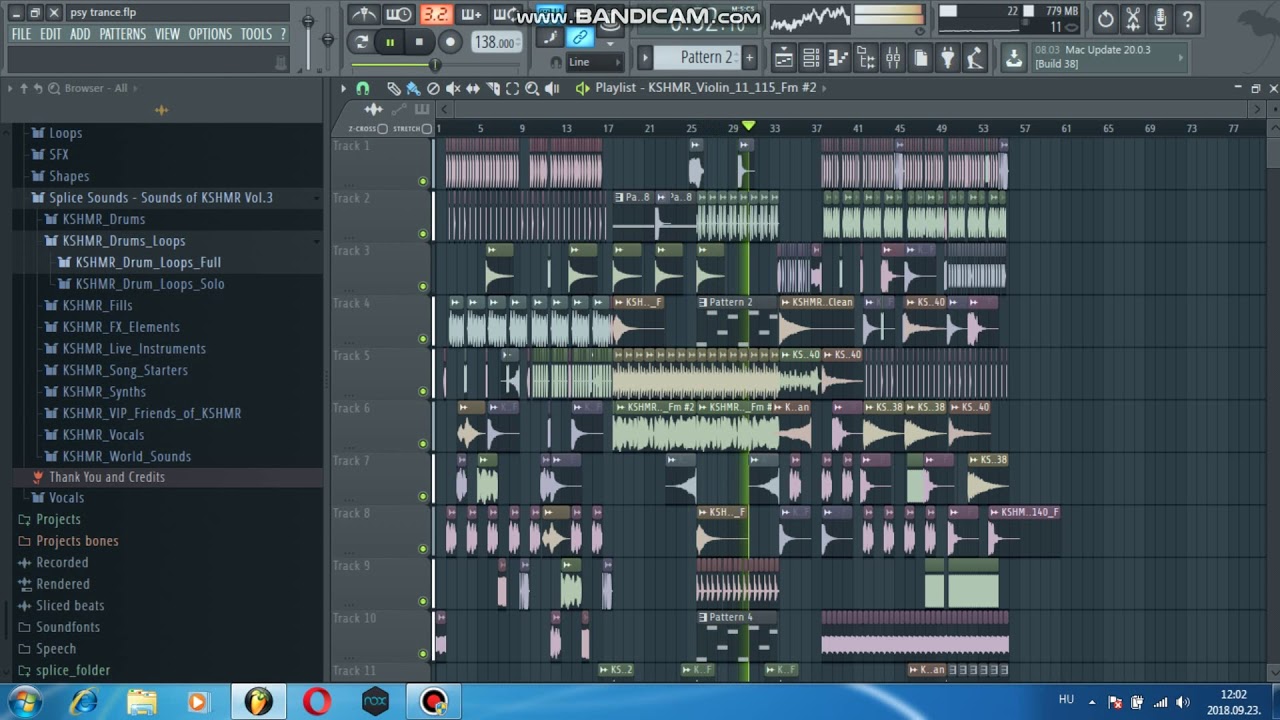This screenshot has height=720, width=1280.
Task: Click the microphone one-click recording icon
Action: pyautogui.click(x=1160, y=18)
